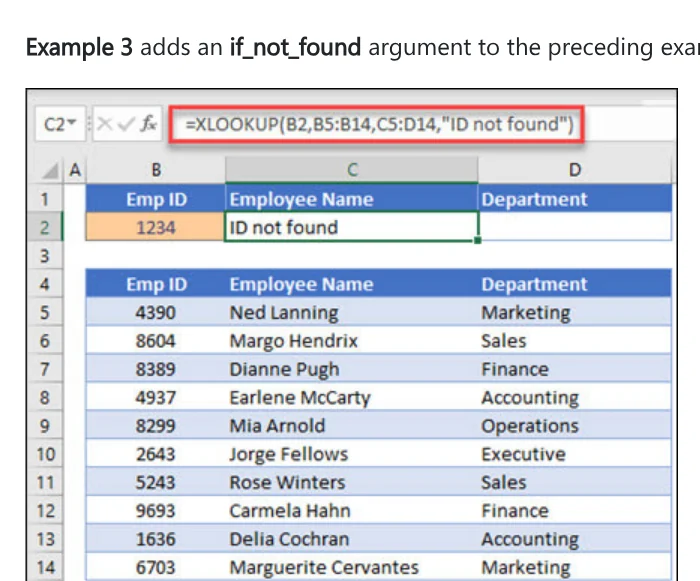Click the Name Box showing C2
700x581 pixels.
tap(60, 124)
